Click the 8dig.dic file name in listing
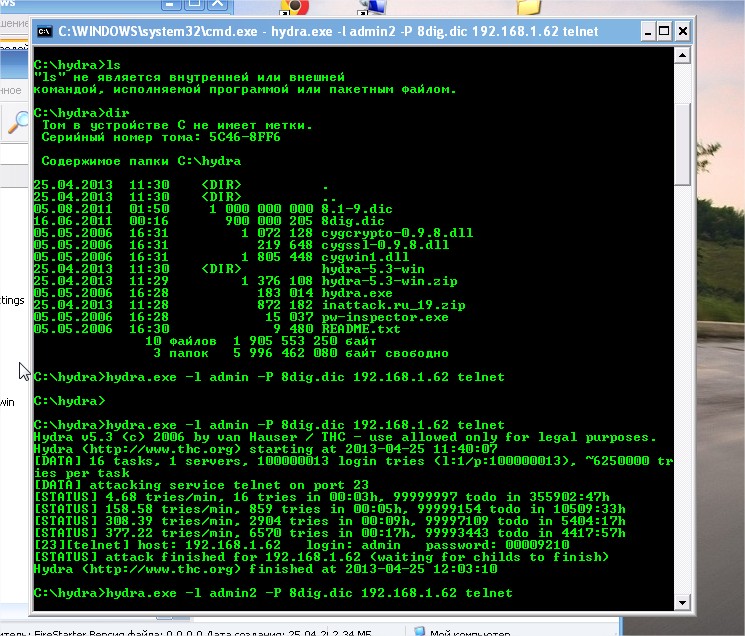Image resolution: width=745 pixels, height=636 pixels. (x=353, y=221)
